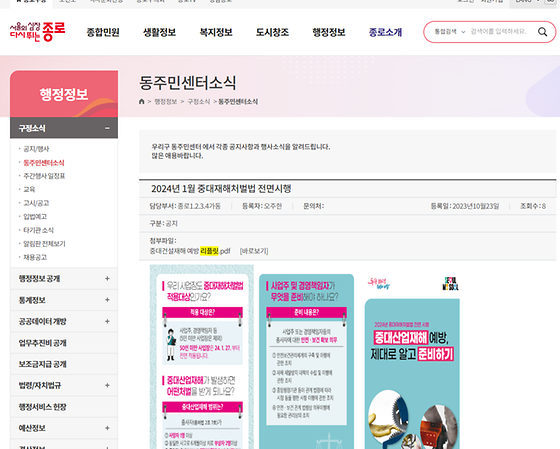560x449 pixels.
Task: Open 알림판 전체보기 in the sidebar
Action: click(x=44, y=244)
